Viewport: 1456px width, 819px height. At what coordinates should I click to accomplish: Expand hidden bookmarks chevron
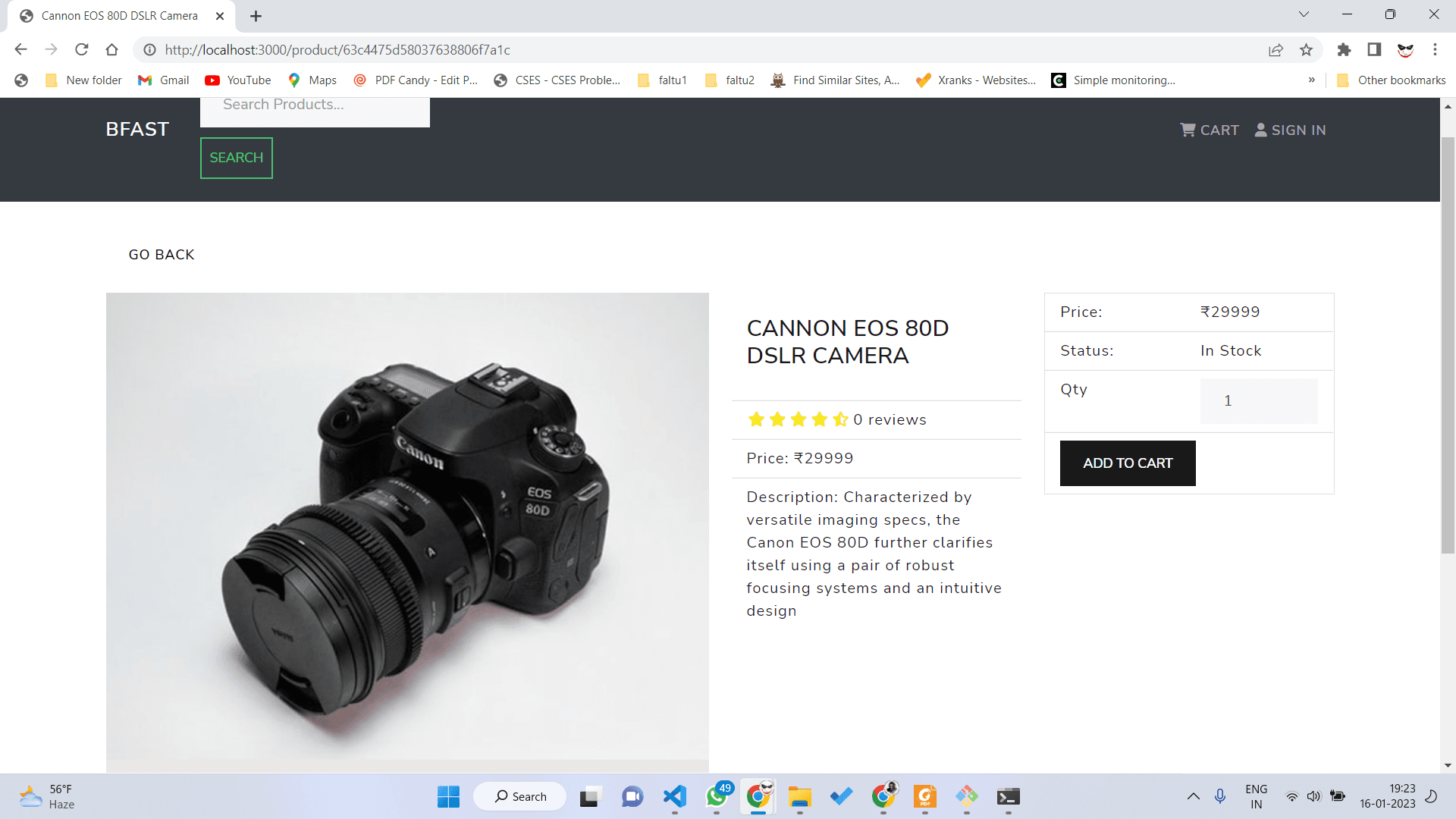tap(1311, 80)
